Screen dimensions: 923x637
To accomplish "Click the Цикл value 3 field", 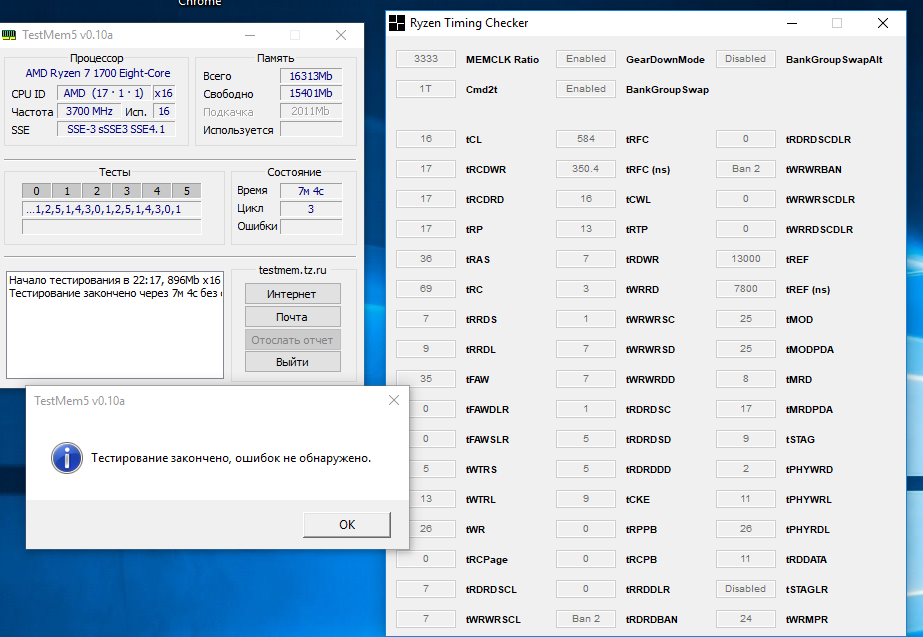I will [x=311, y=208].
